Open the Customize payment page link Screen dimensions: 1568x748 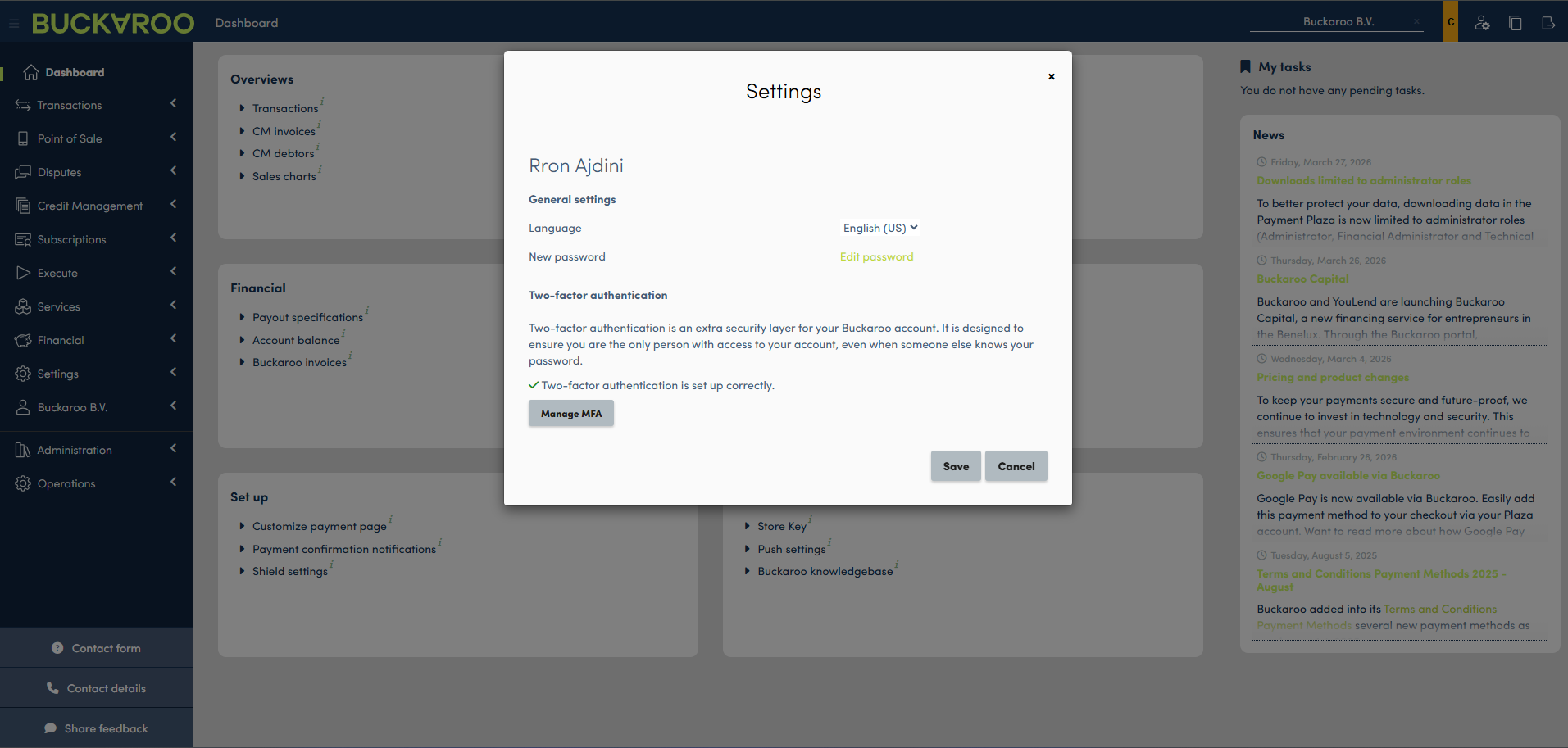coord(319,526)
